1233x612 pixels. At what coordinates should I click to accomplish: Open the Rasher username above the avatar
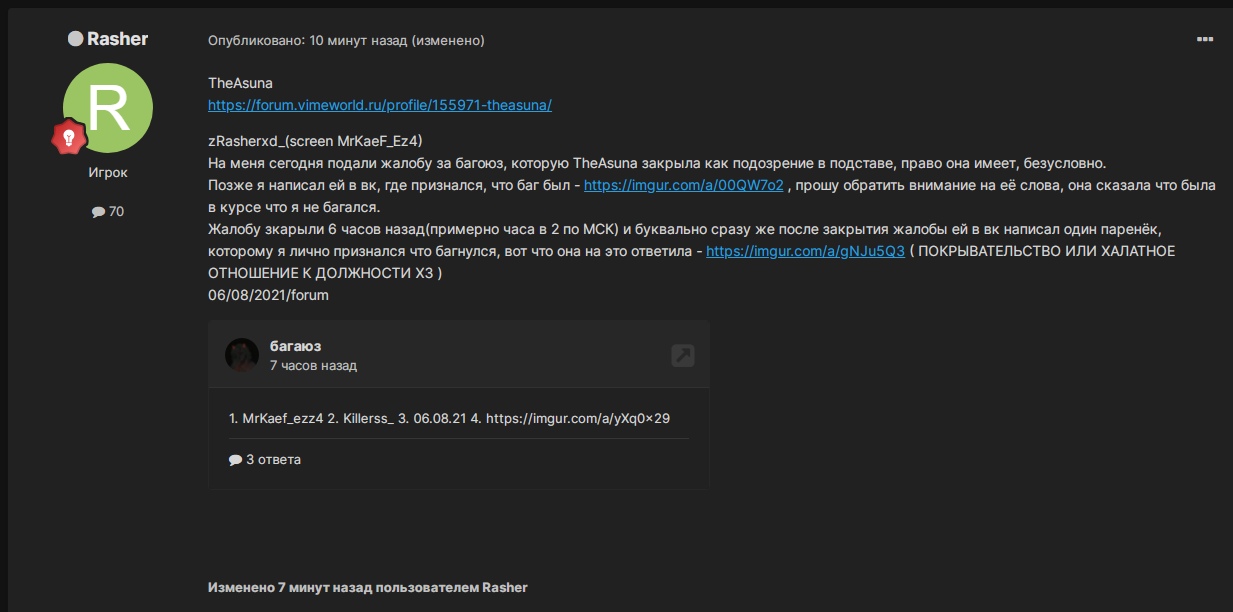117,39
